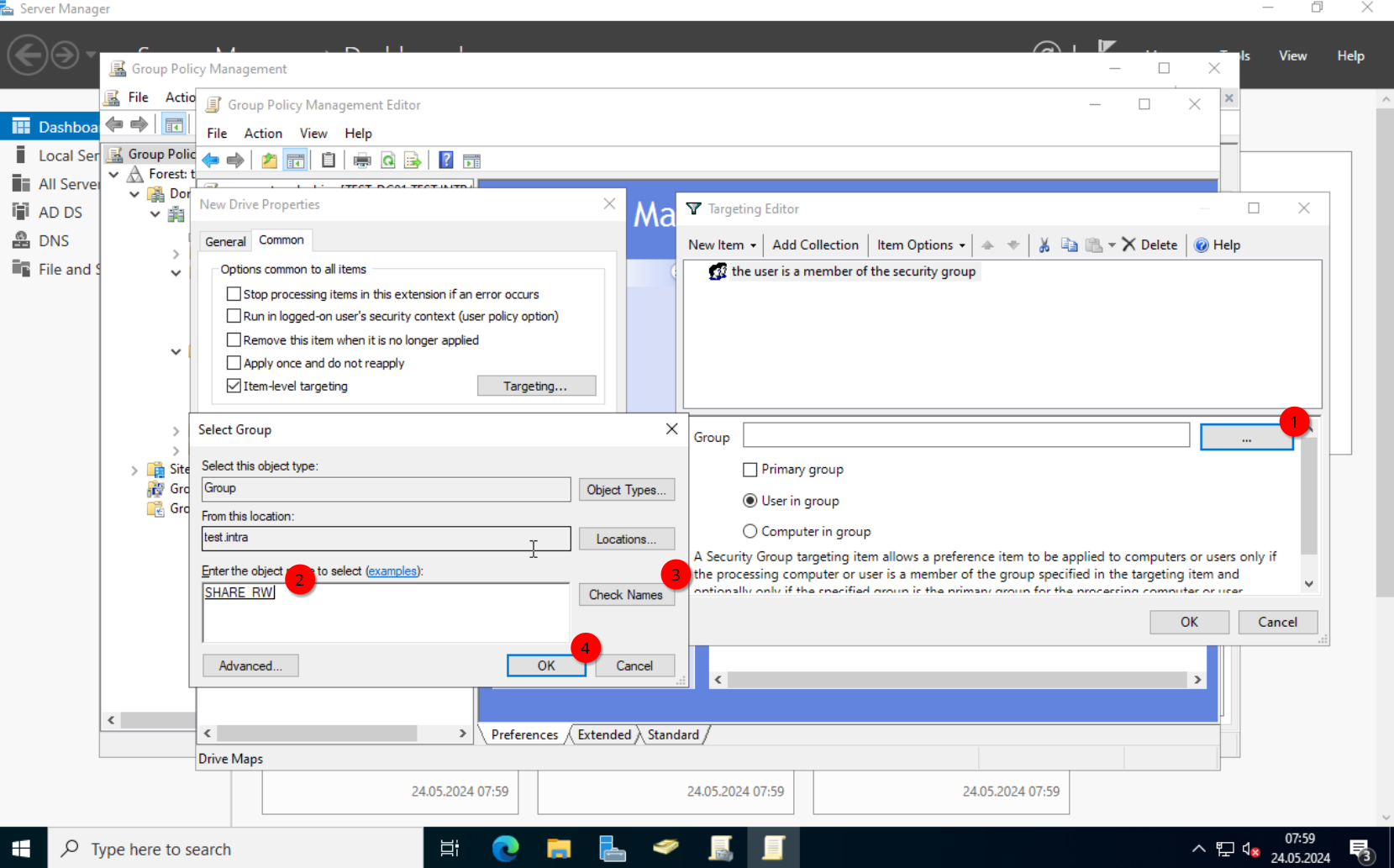Click OK in Select Group dialog
The image size is (1394, 868).
(x=546, y=665)
